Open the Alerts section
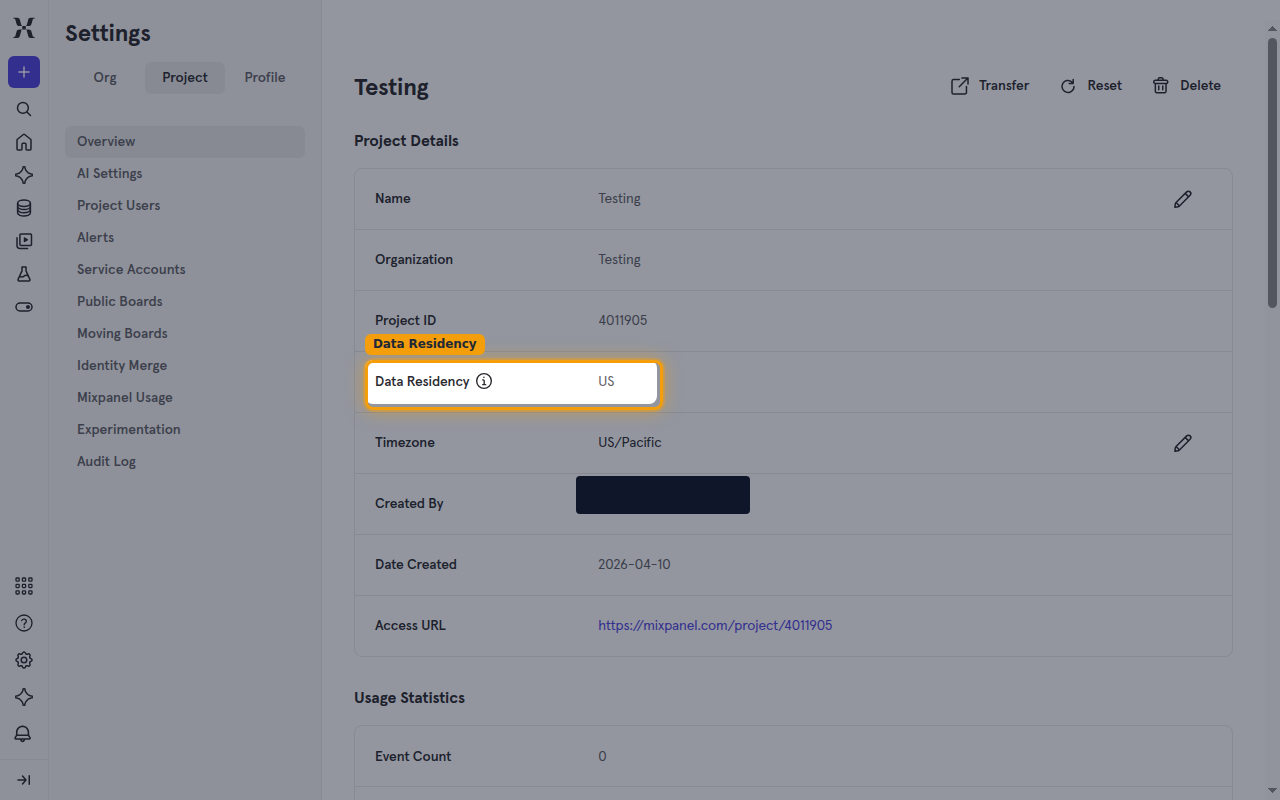 [x=185, y=238]
